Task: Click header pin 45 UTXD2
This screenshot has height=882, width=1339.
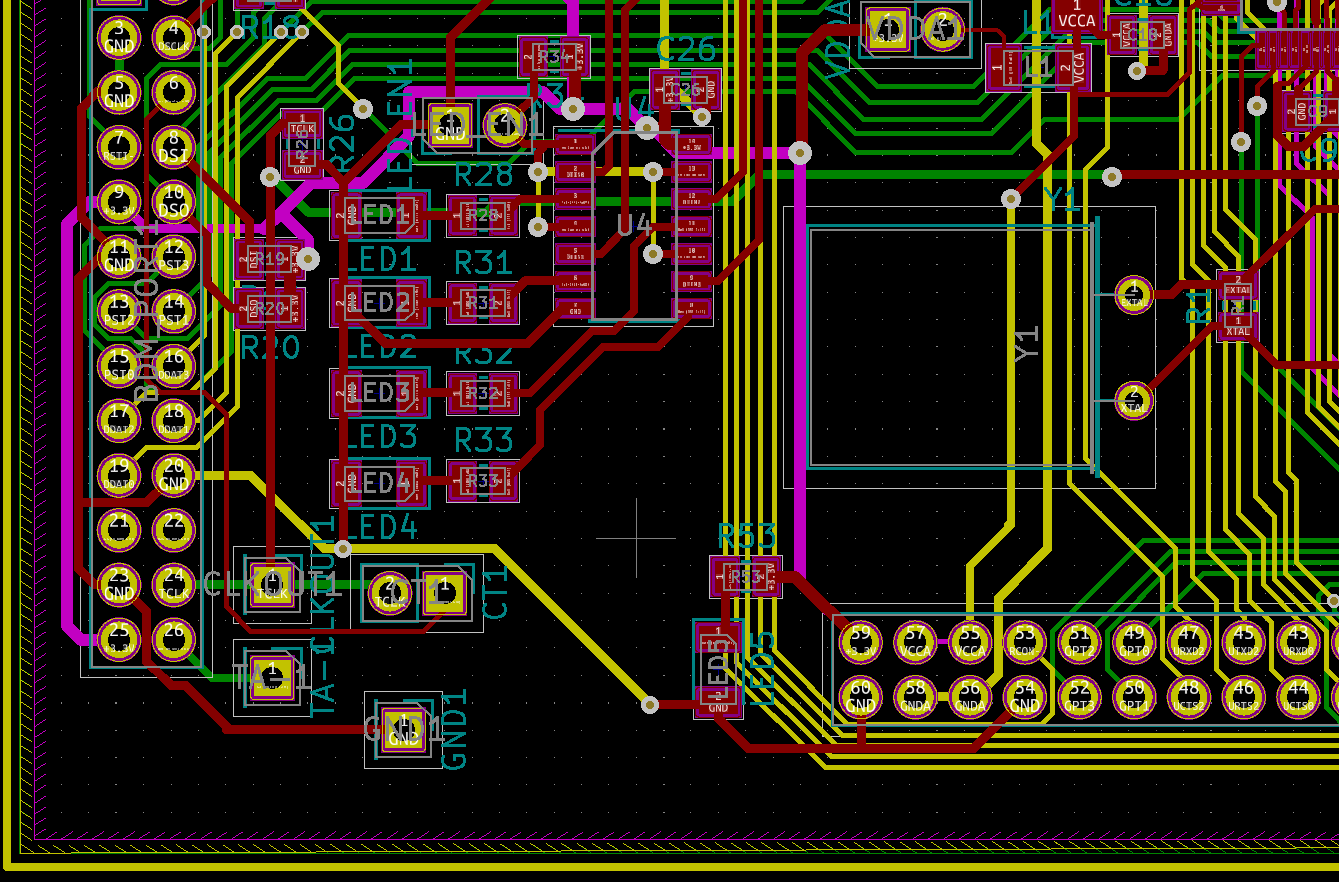Action: tap(1243, 641)
